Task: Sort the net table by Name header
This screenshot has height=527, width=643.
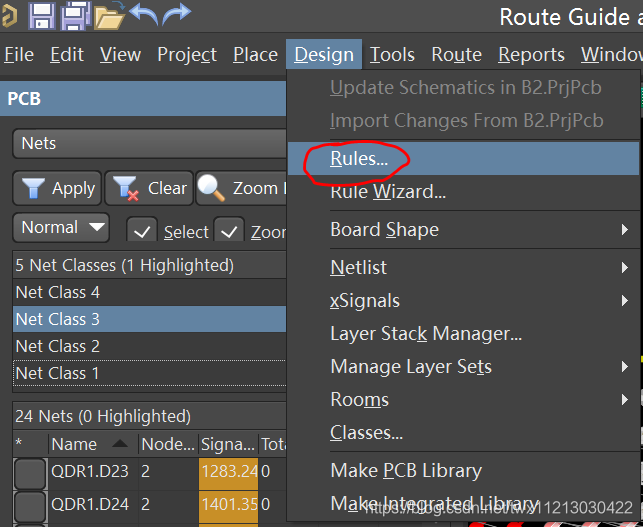Action: pyautogui.click(x=93, y=444)
